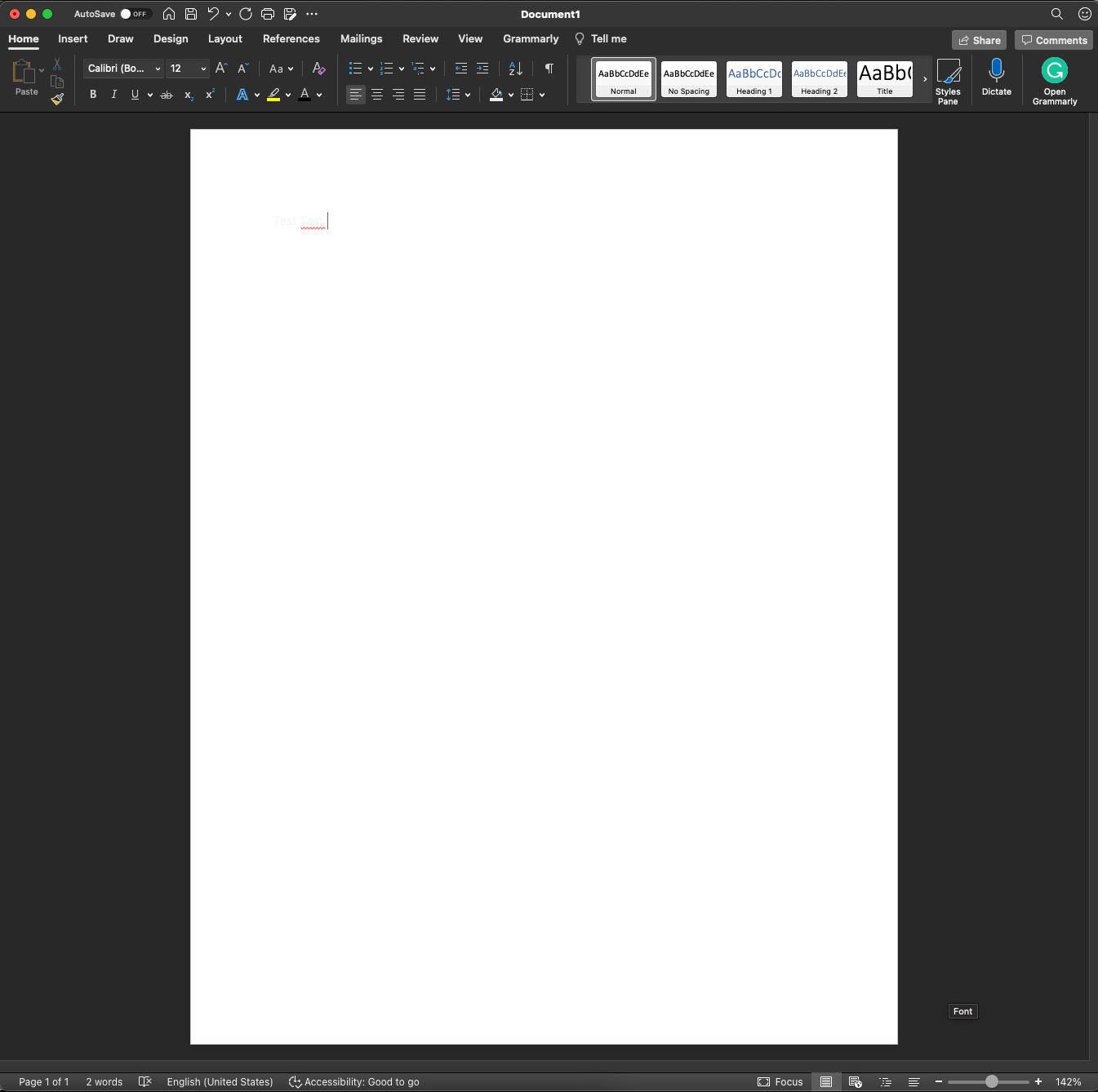Apply the Heading 1 style thumbnail
The height and width of the screenshot is (1092, 1098).
coord(753,79)
